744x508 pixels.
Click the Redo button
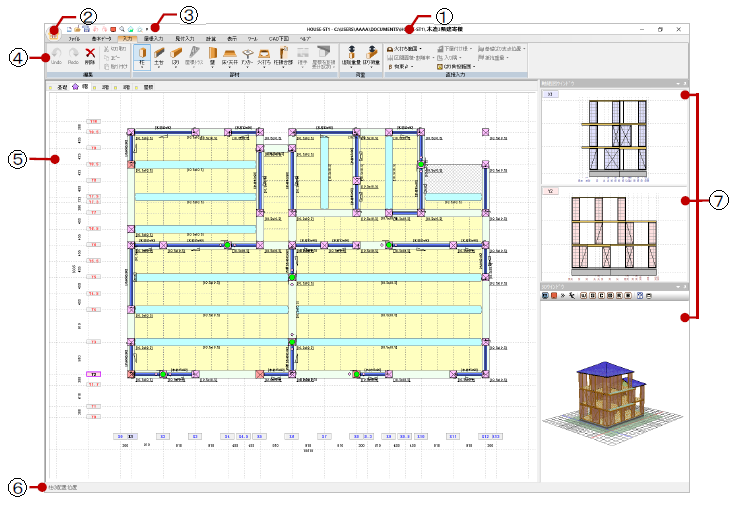click(73, 54)
